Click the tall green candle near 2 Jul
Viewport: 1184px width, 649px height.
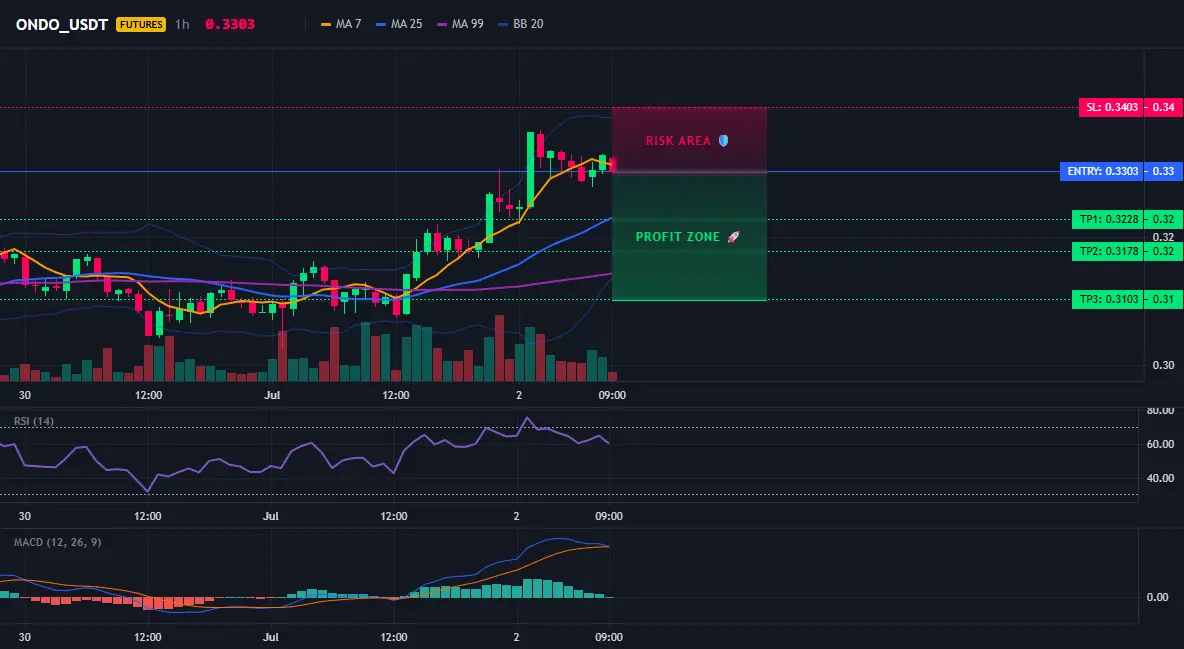(x=531, y=168)
